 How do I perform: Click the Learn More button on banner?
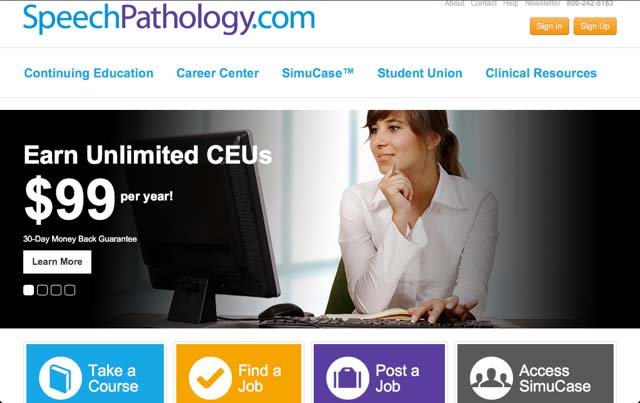coord(57,262)
